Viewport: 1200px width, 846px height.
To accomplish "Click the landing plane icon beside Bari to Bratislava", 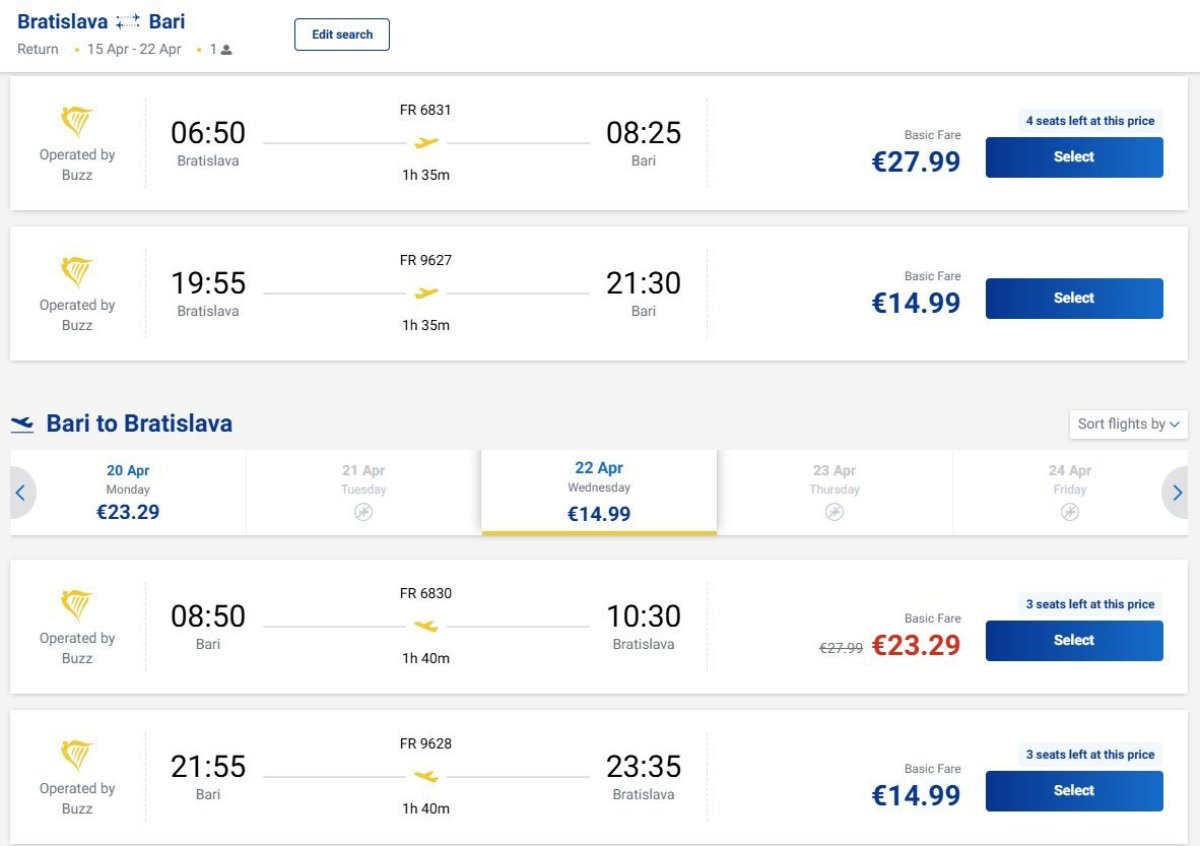I will 22,425.
